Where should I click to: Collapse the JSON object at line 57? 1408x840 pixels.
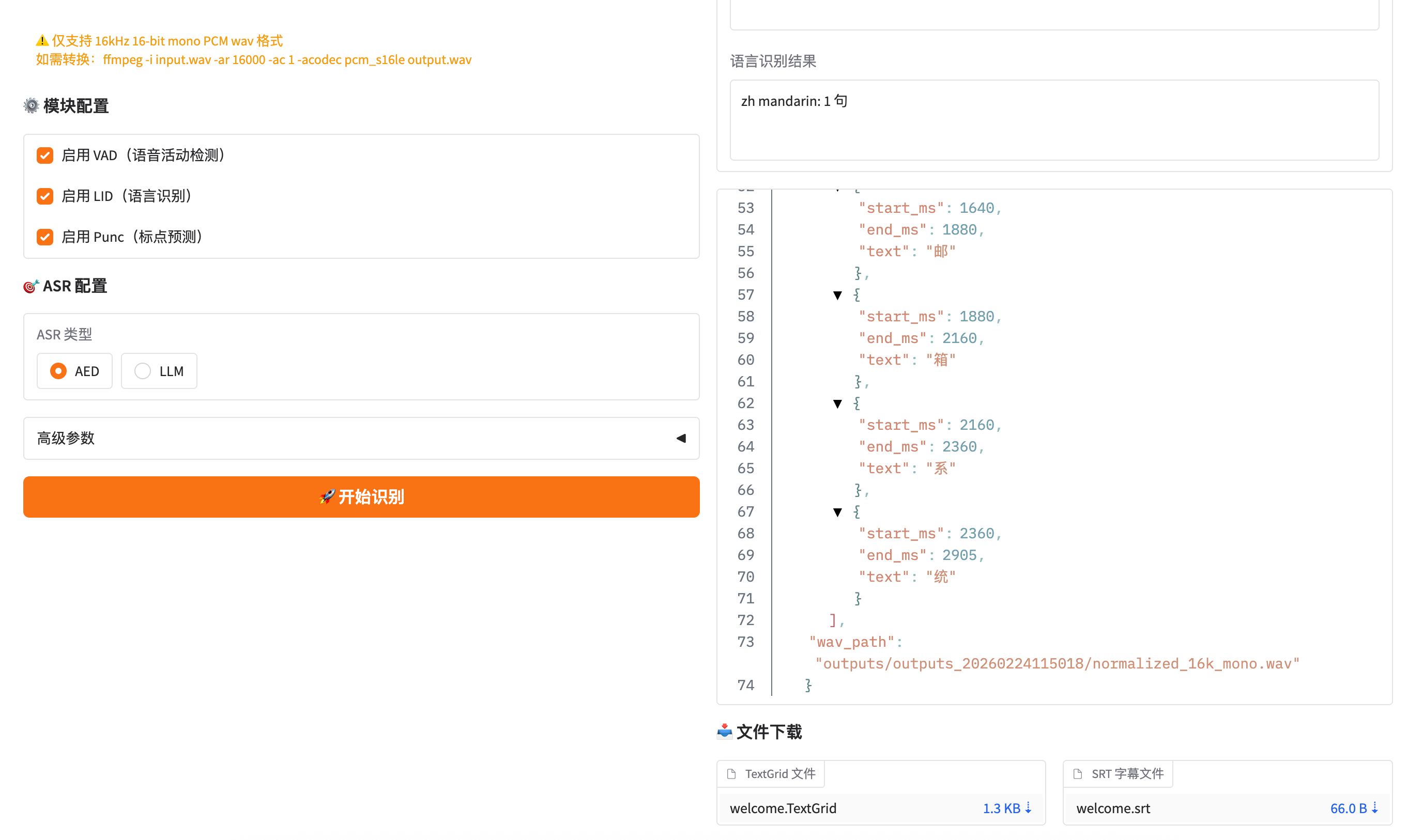tap(838, 295)
